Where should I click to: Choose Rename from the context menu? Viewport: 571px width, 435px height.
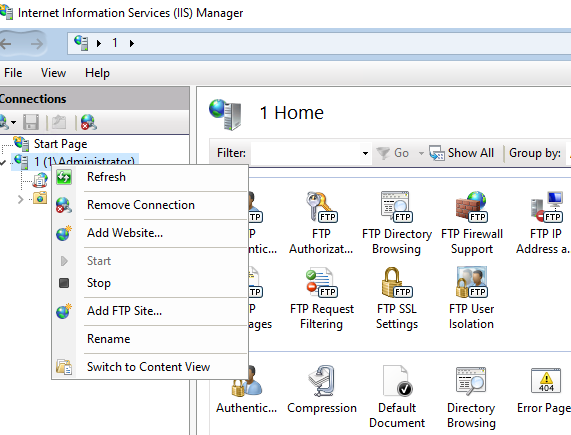tap(150, 339)
